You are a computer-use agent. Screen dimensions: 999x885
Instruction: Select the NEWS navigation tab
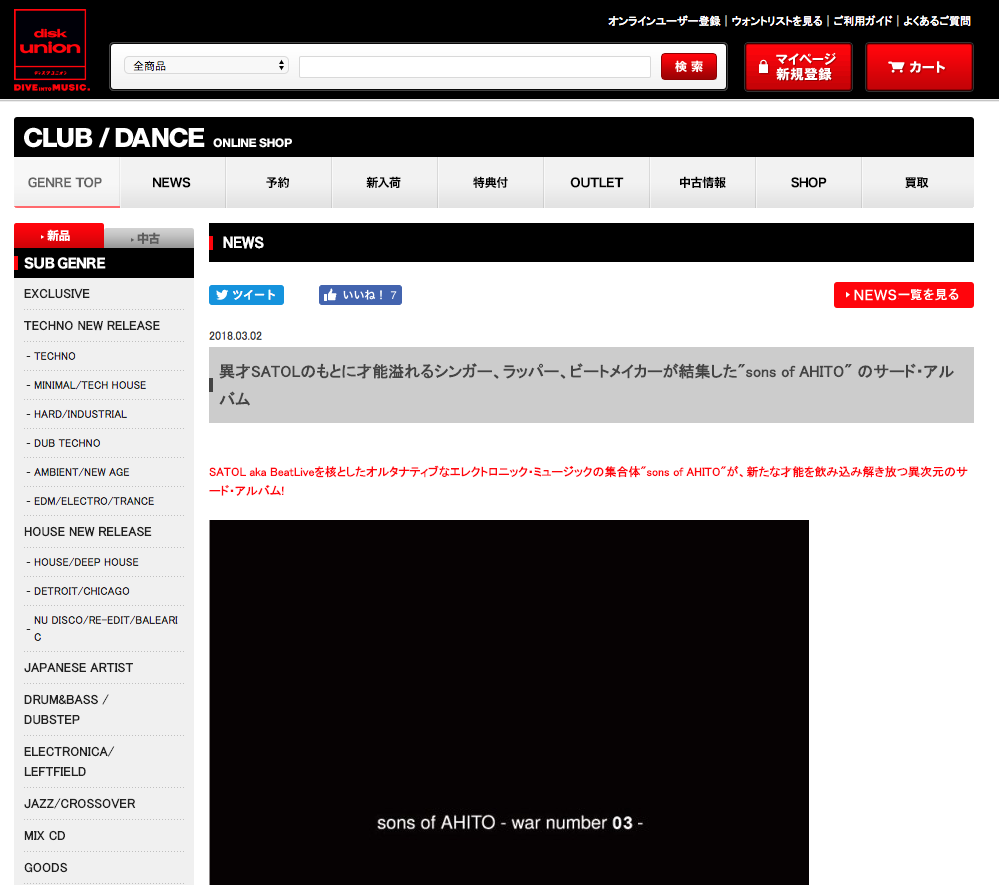pos(171,183)
